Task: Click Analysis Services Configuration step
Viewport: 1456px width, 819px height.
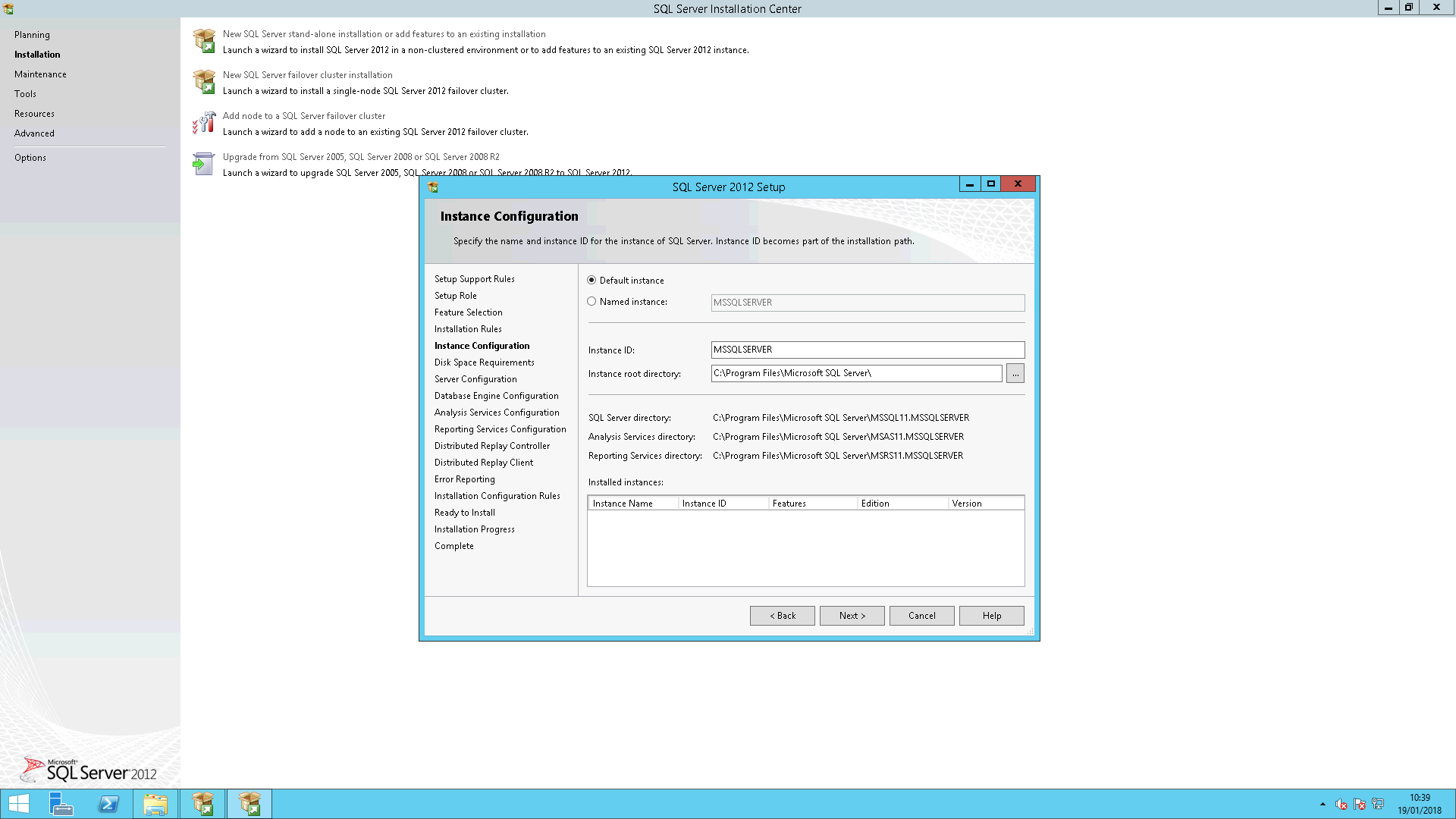Action: click(x=497, y=413)
